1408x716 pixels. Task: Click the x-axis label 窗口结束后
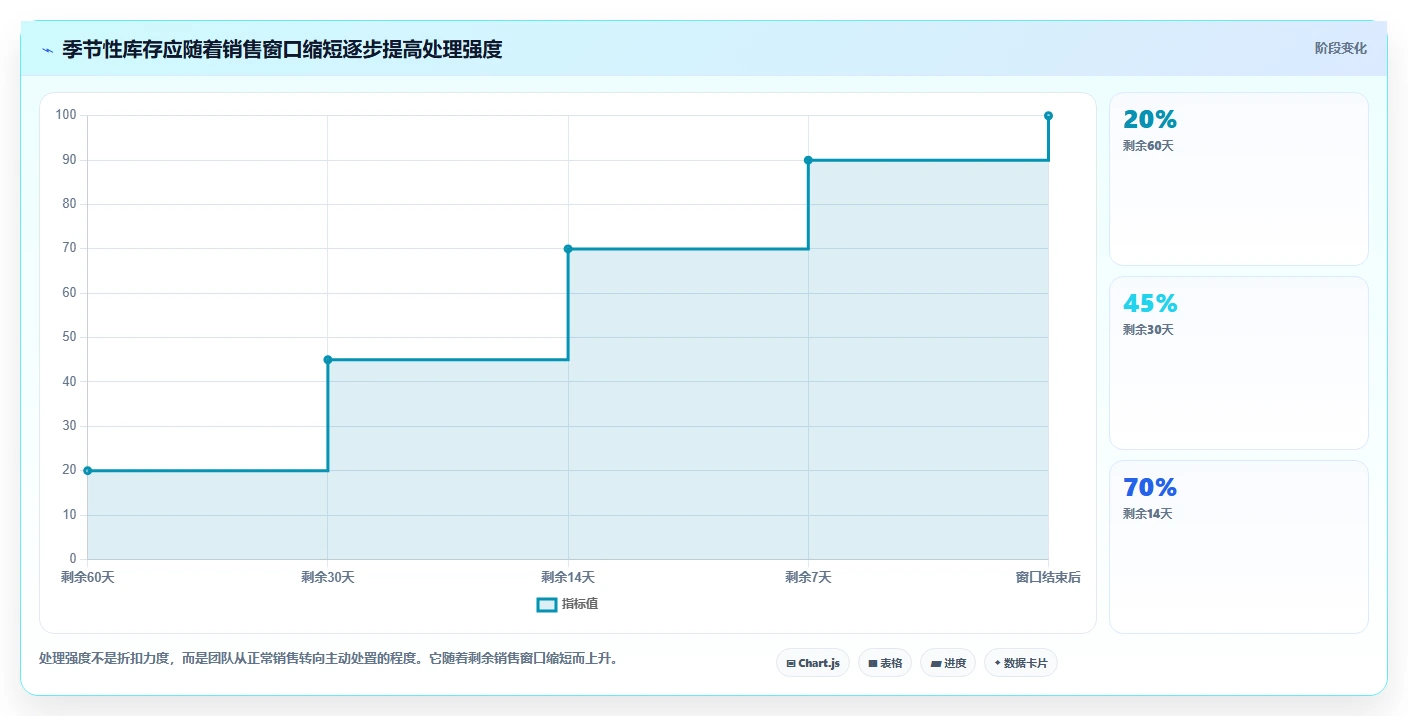[1048, 577]
